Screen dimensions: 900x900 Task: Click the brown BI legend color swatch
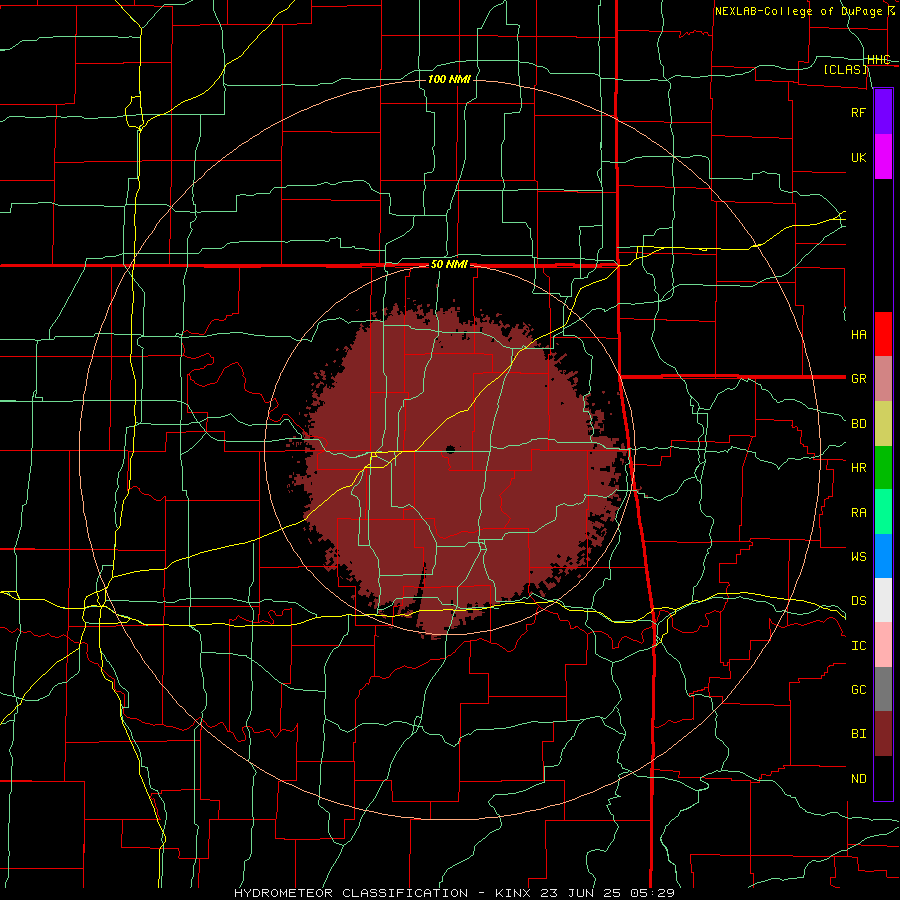pos(883,734)
